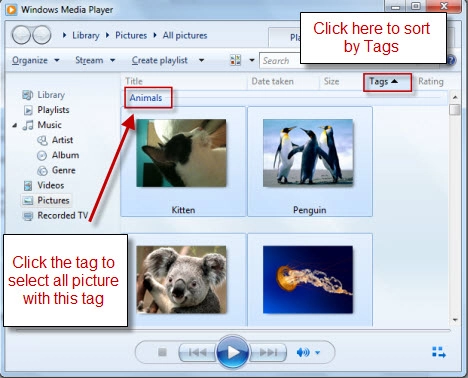Click the Penguin title label

[310, 210]
